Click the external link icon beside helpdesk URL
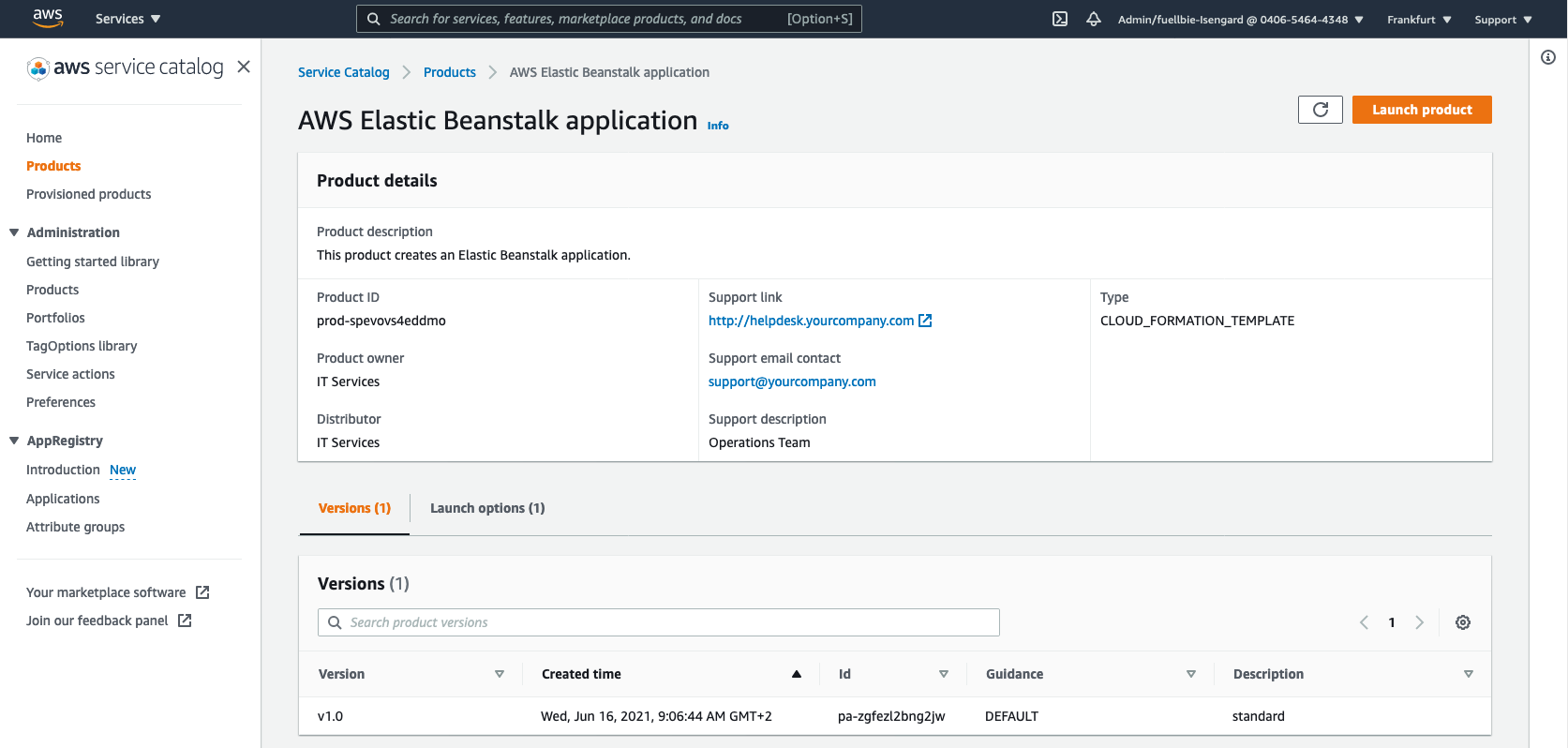The width and height of the screenshot is (1568, 748). click(925, 321)
